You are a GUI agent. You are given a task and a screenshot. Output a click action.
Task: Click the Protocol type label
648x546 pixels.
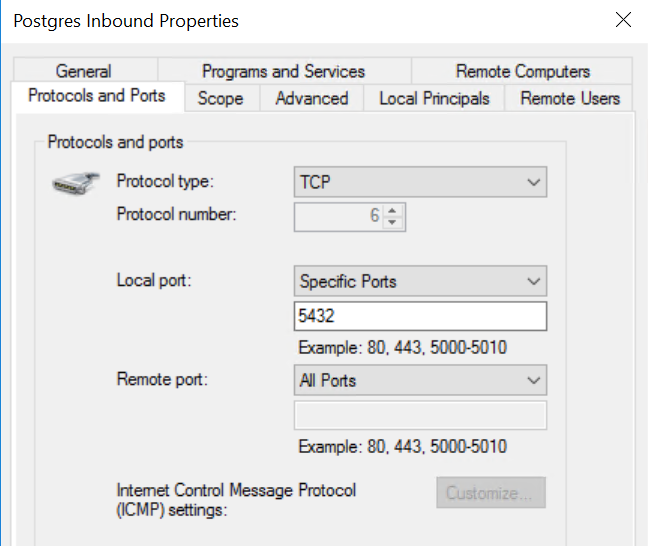(x=165, y=181)
